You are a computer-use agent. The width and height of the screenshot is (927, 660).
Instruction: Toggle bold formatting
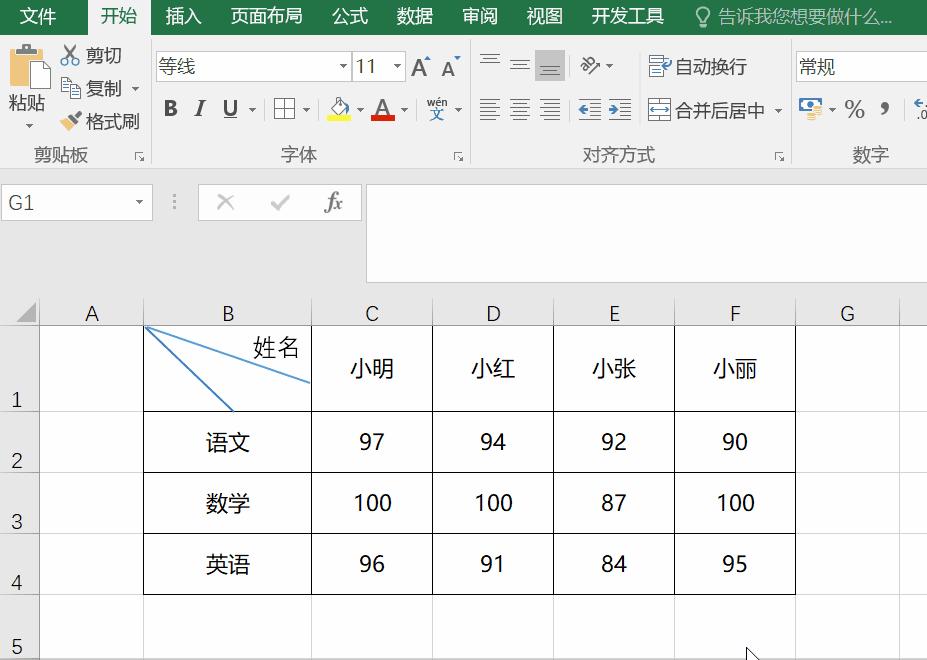tap(169, 108)
